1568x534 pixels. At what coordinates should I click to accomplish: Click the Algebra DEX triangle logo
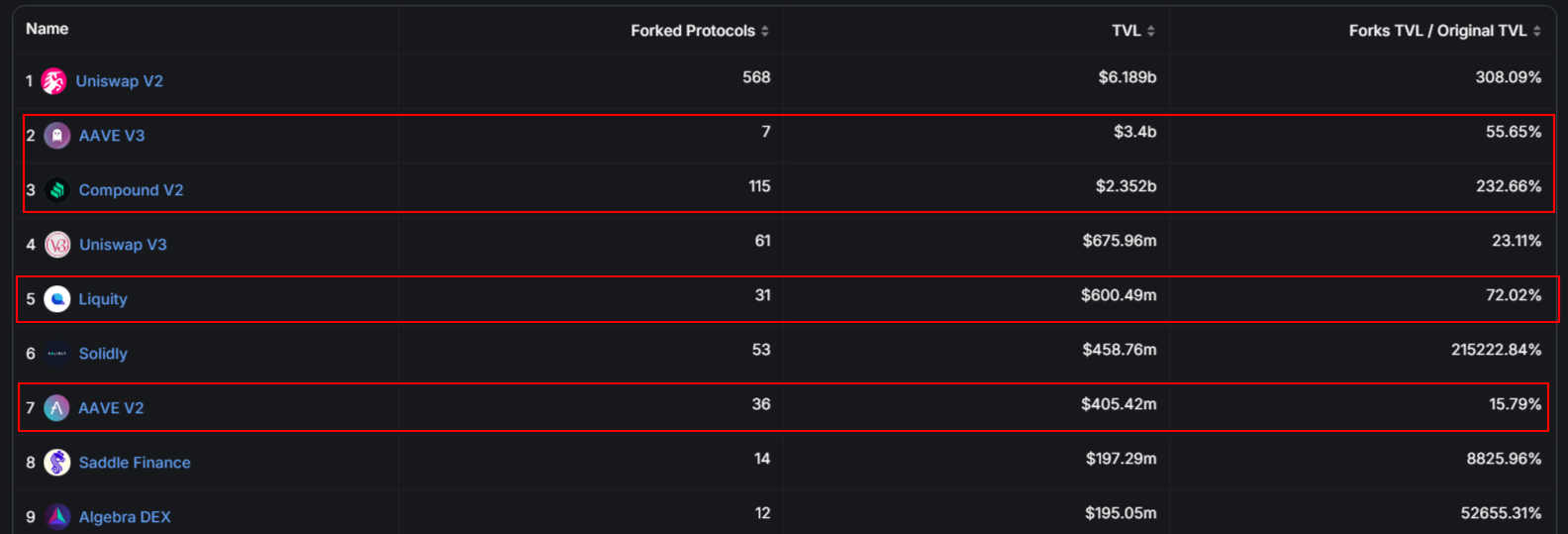tap(57, 517)
